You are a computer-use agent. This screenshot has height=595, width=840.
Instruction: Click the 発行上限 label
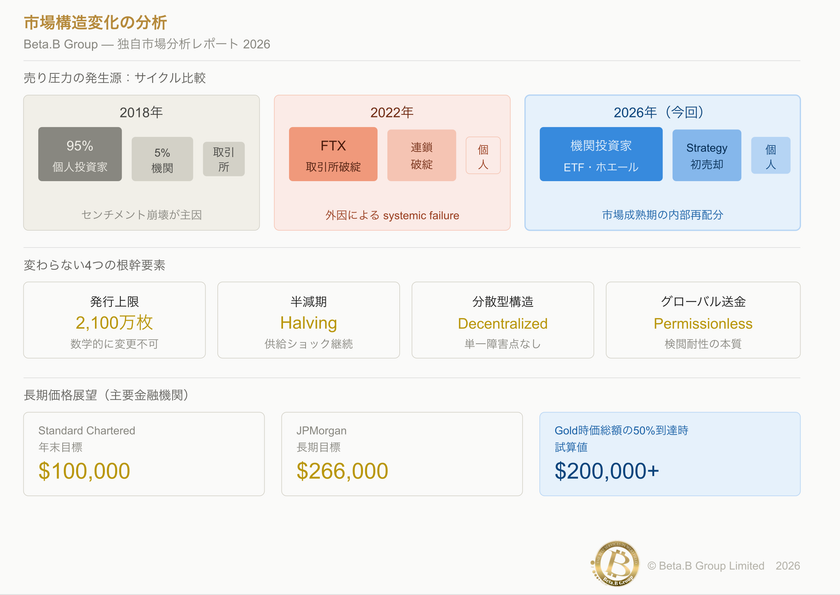coord(115,302)
